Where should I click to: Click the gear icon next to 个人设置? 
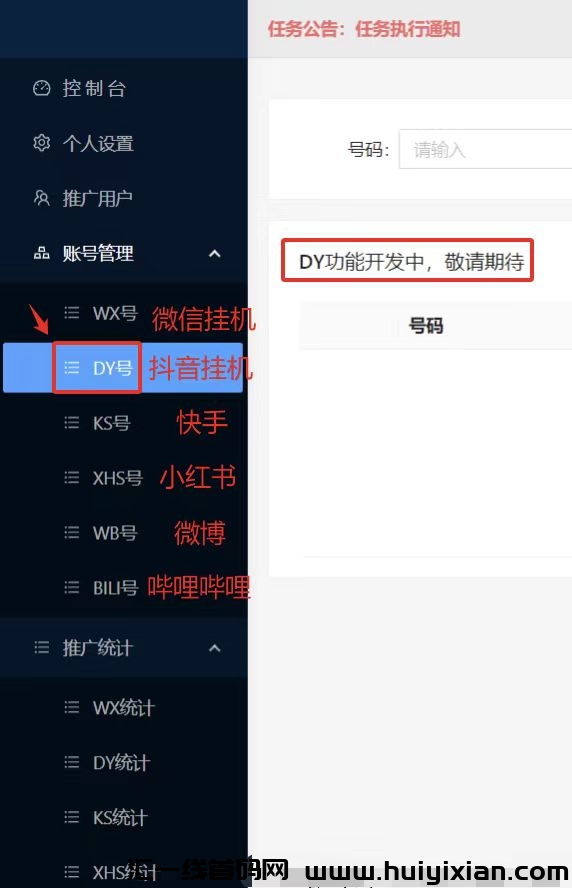[x=41, y=143]
